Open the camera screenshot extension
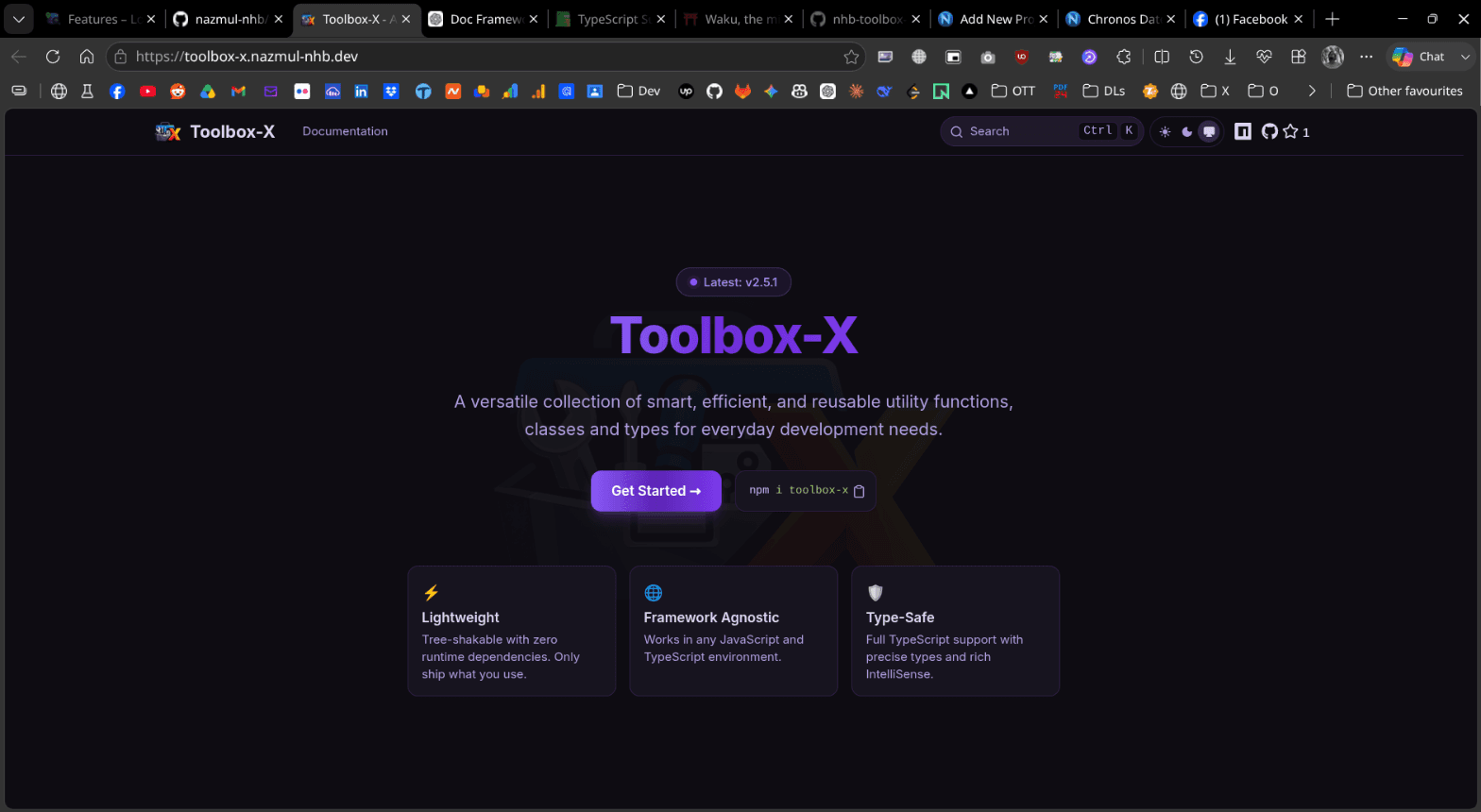This screenshot has width=1481, height=812. (988, 57)
